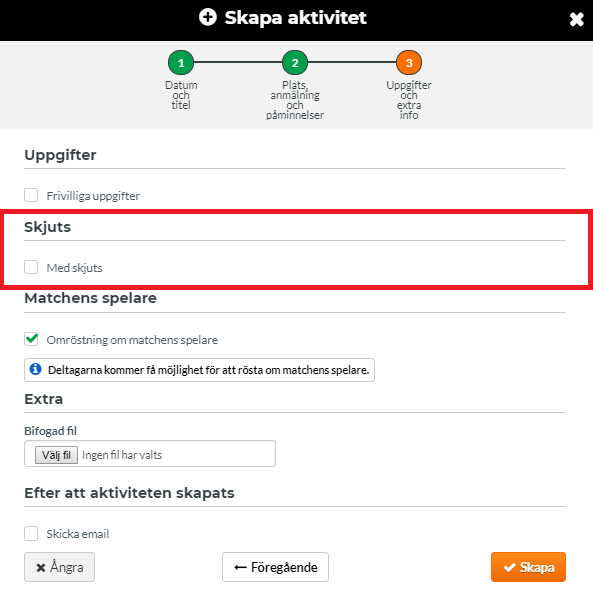The height and width of the screenshot is (591, 593).
Task: Select Uppgifter och extra info step label
Action: click(409, 100)
